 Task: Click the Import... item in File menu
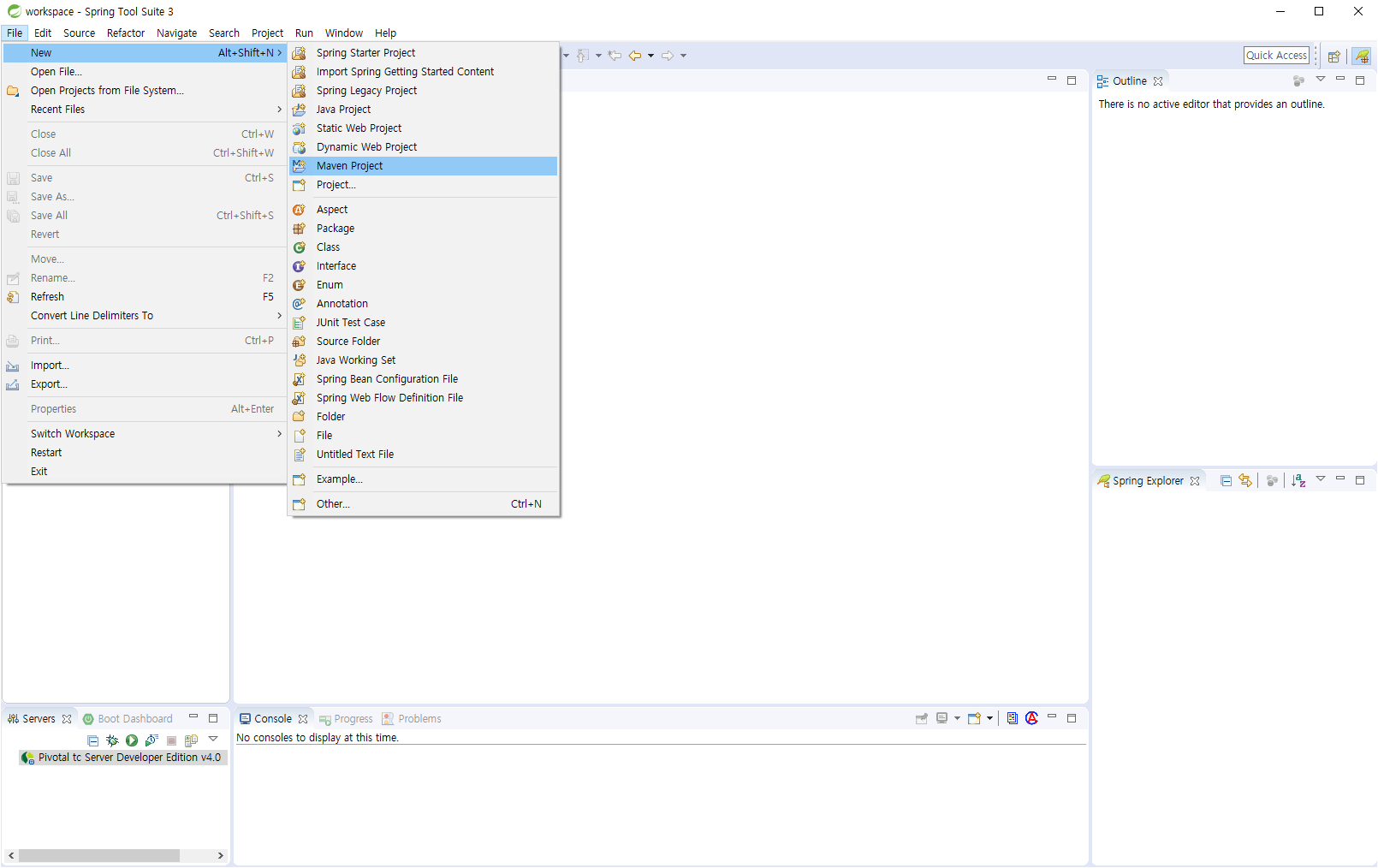145,366
